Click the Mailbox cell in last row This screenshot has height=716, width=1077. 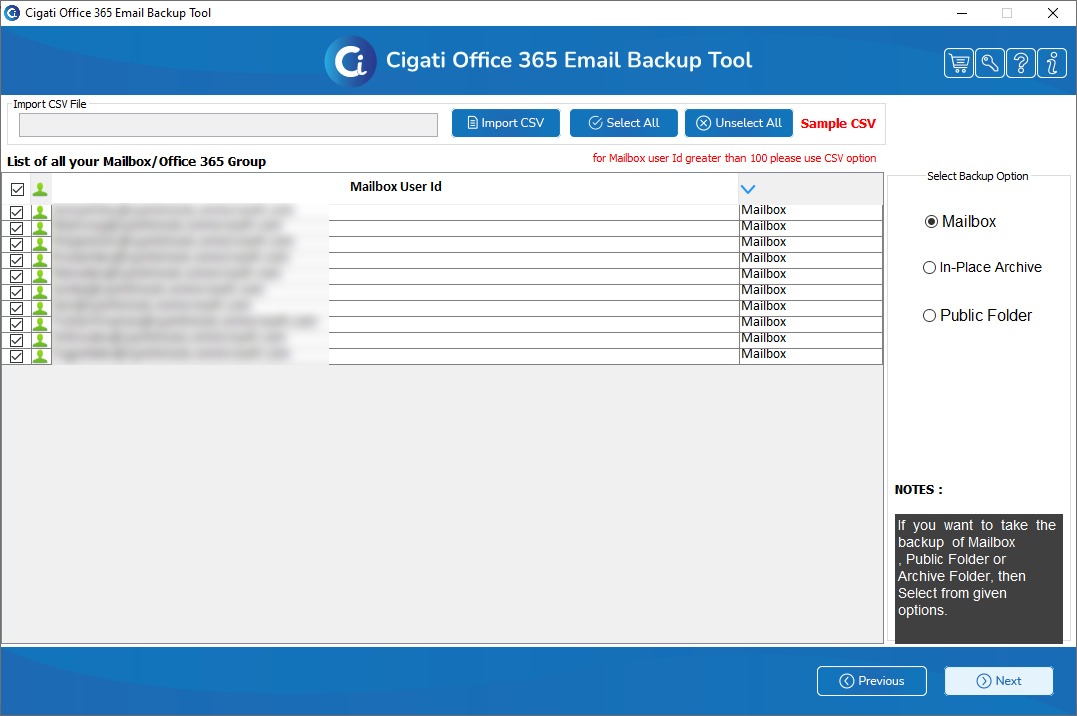click(x=810, y=355)
